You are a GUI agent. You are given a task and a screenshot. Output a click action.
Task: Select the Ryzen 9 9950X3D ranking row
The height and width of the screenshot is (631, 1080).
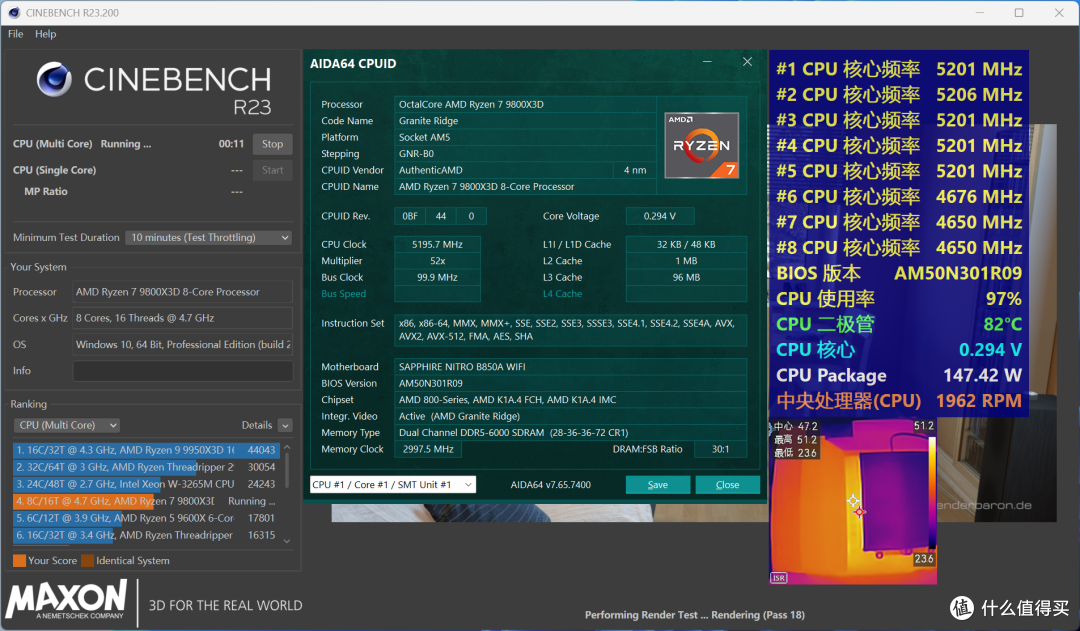coord(146,450)
